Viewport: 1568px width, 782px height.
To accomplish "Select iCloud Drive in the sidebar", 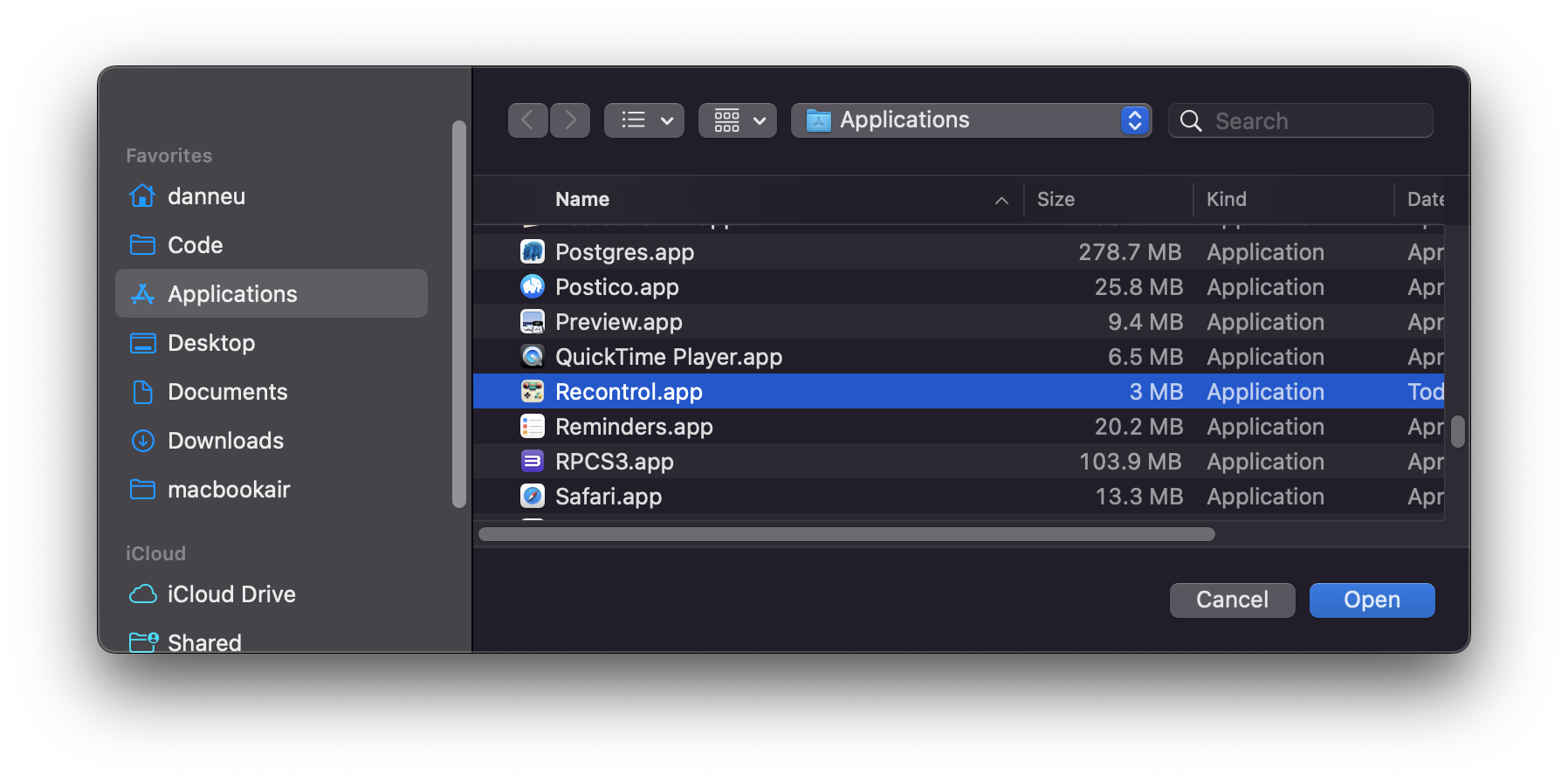I will tap(272, 594).
